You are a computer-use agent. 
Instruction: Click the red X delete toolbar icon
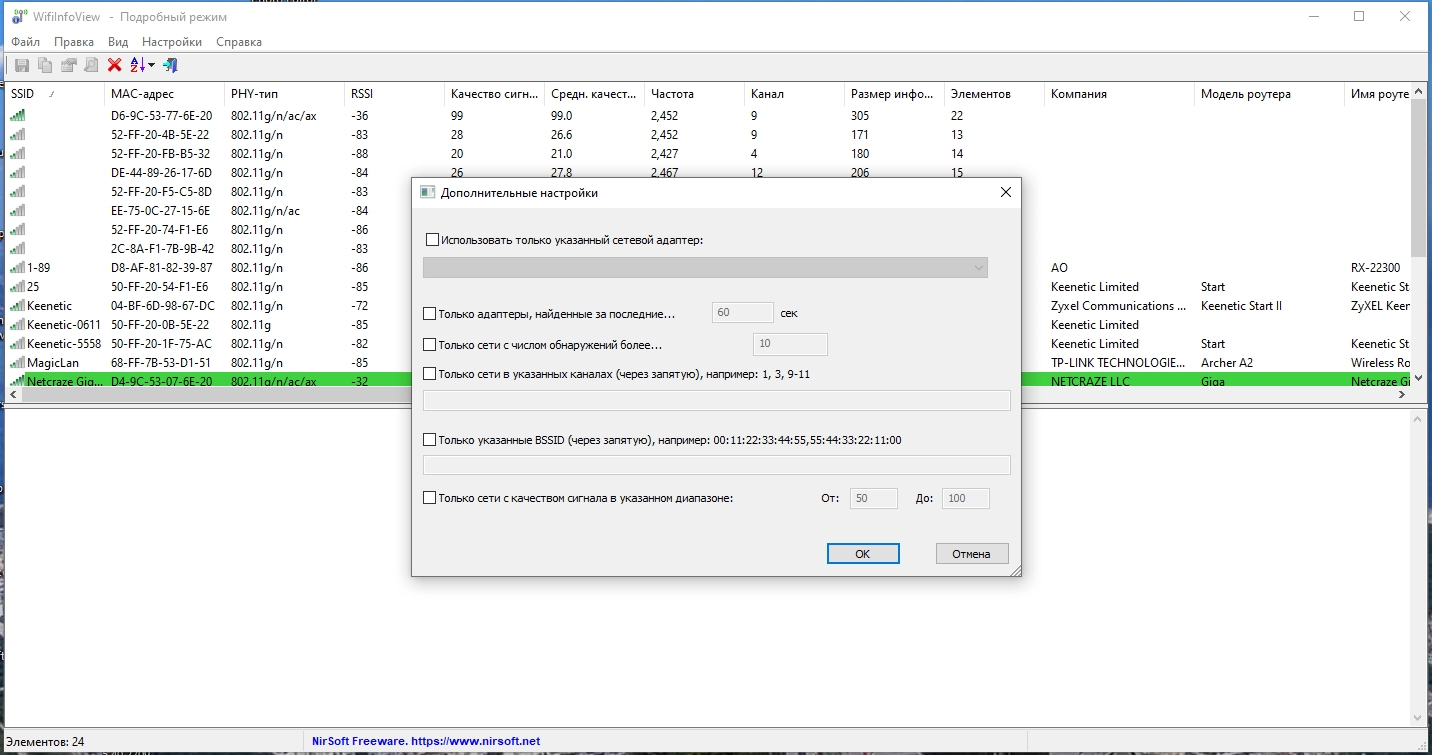(x=115, y=65)
